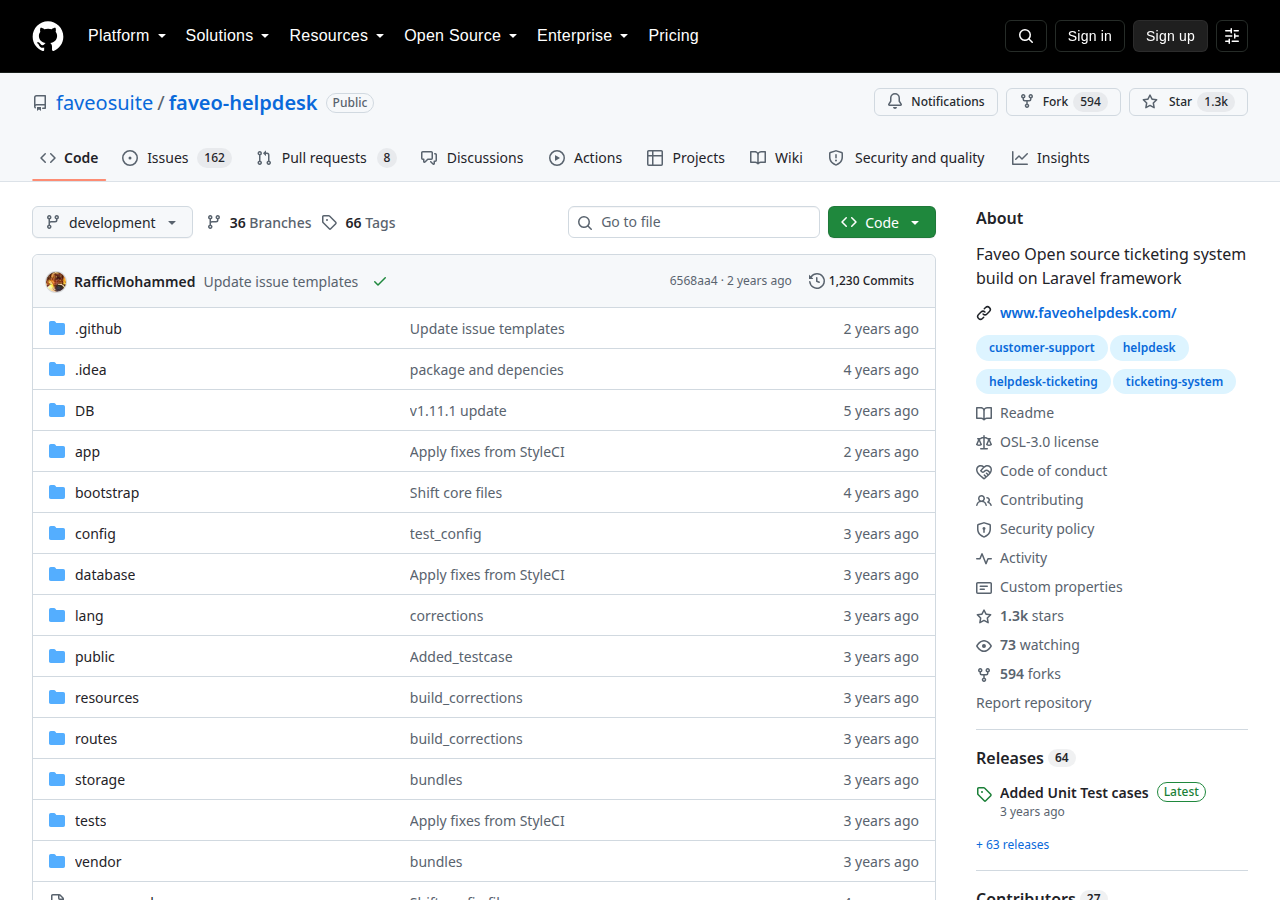Click the Pricing menu item

673,36
